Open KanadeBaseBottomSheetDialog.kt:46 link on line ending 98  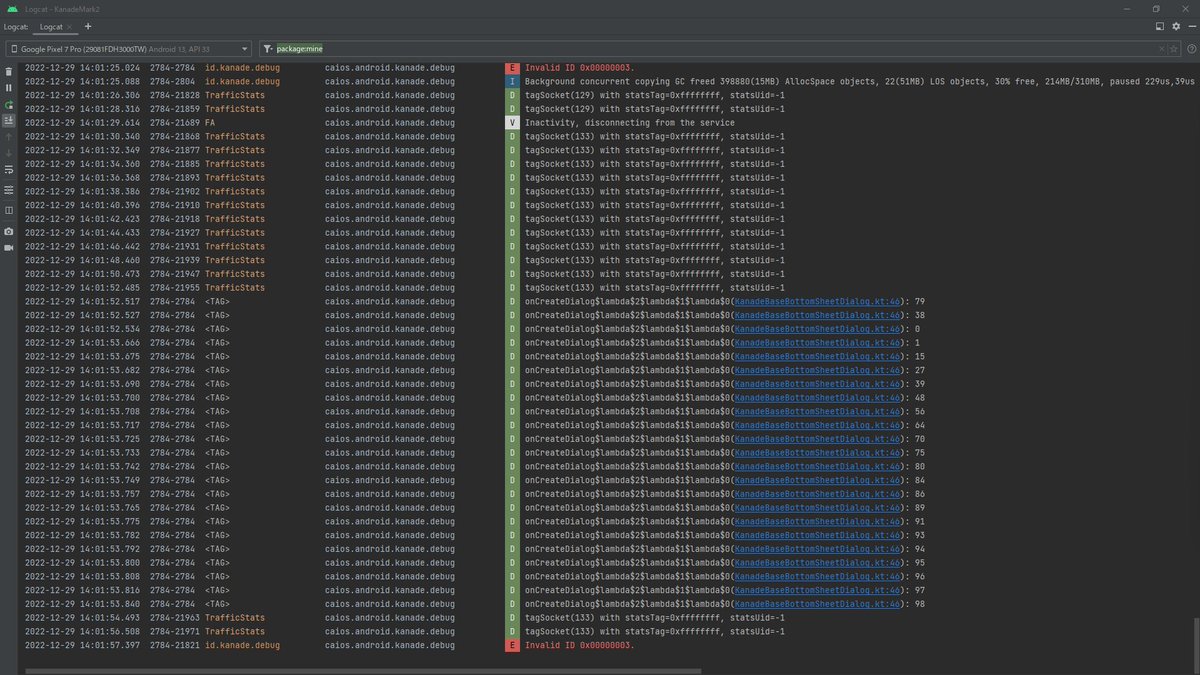coord(818,604)
